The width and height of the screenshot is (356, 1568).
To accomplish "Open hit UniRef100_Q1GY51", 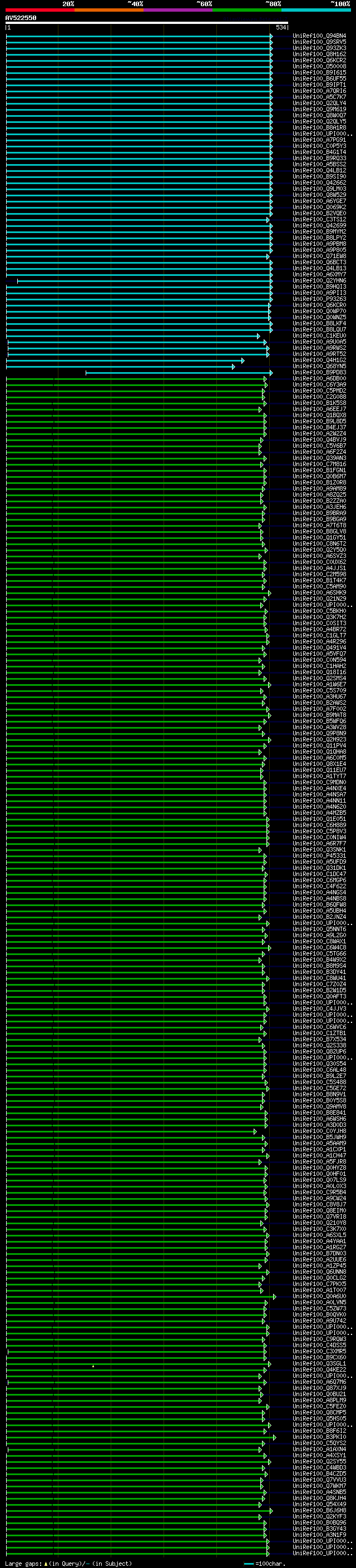I will tap(319, 537).
